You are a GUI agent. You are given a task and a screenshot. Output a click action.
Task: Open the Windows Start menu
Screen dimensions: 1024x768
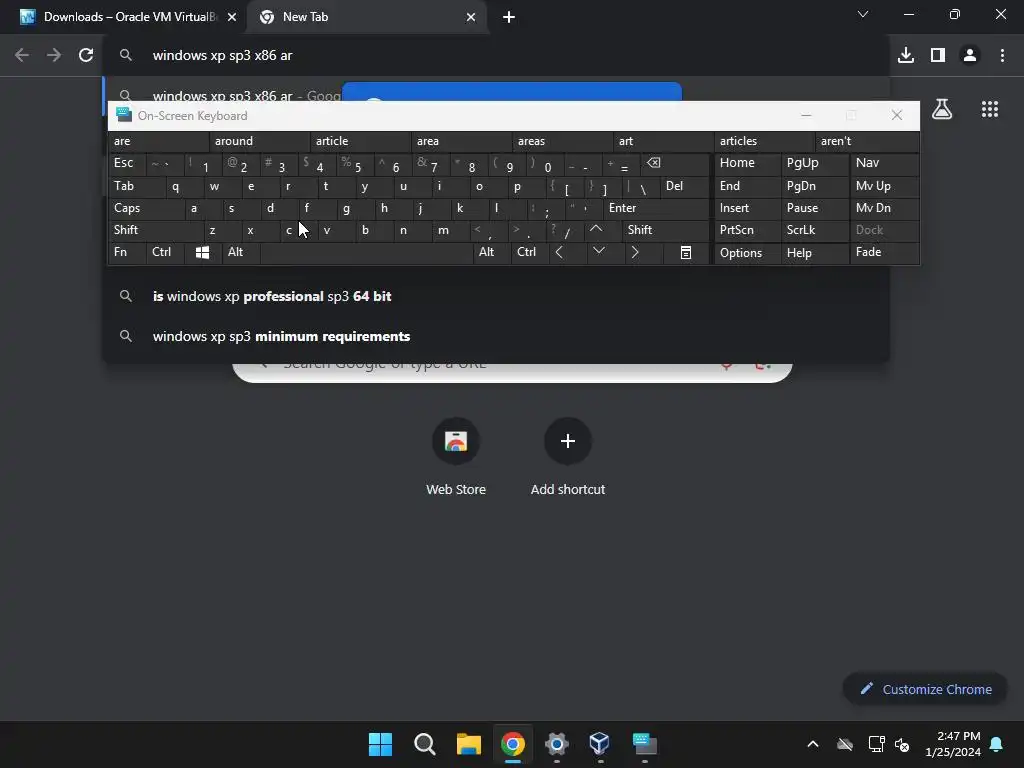tap(380, 744)
